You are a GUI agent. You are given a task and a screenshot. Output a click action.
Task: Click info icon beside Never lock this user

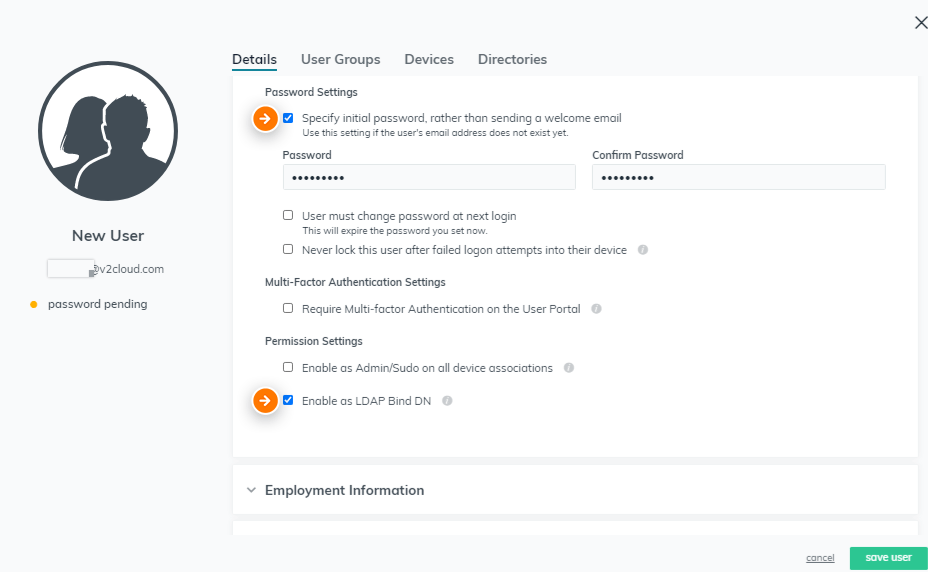coord(643,250)
